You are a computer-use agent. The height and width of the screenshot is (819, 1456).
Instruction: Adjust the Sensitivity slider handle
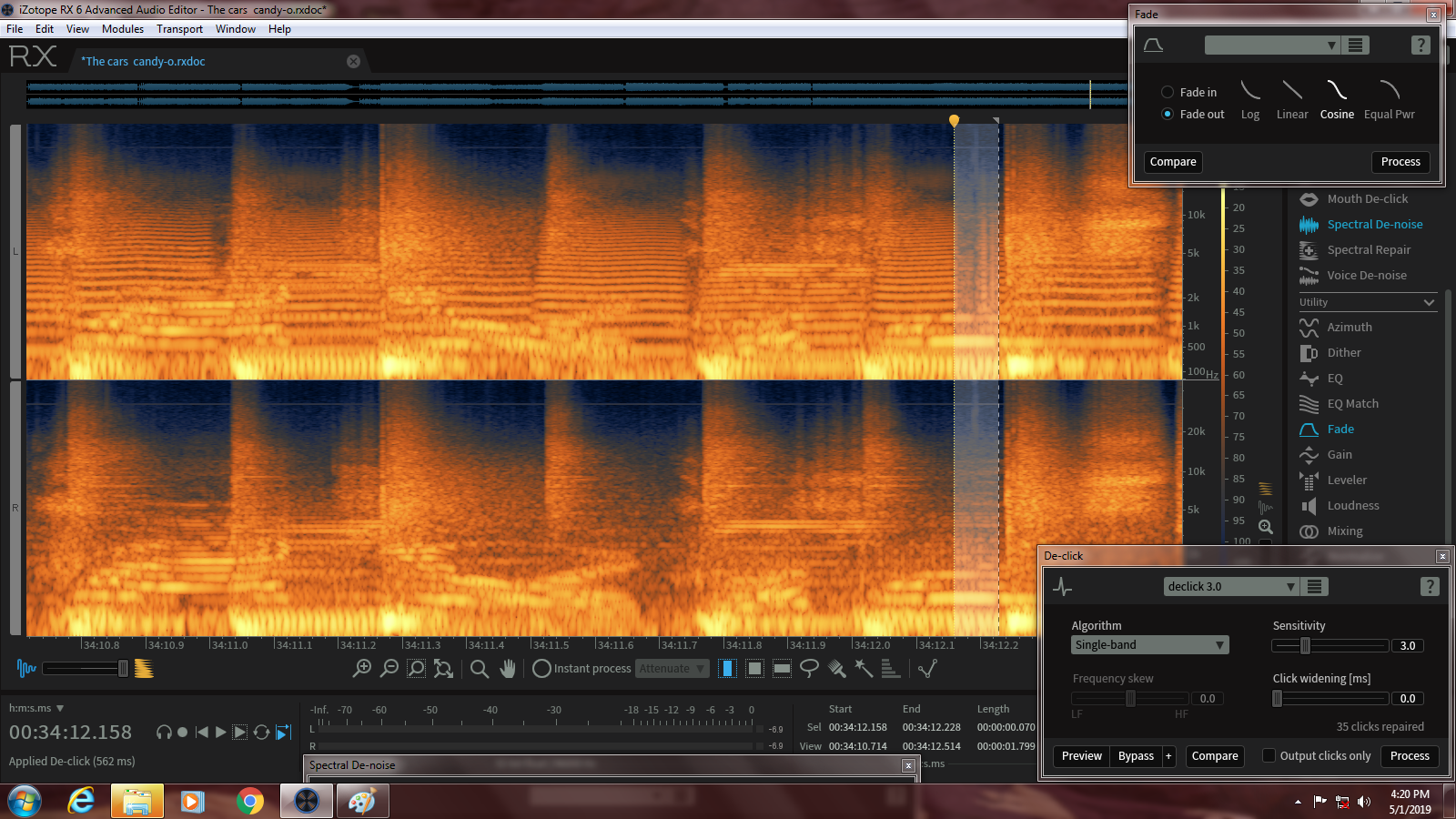[x=1305, y=646]
